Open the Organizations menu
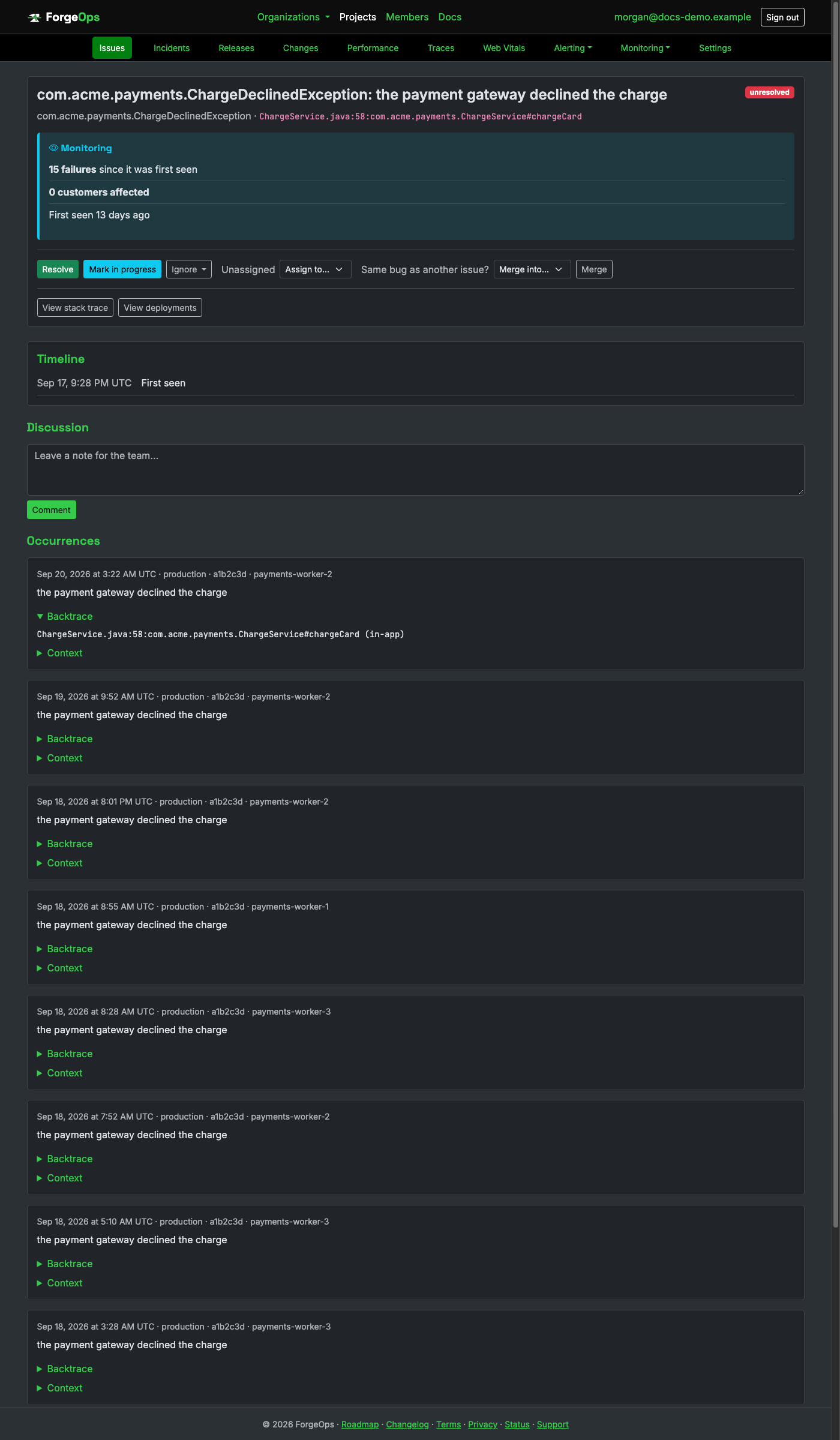This screenshot has width=840, height=1440. [293, 17]
